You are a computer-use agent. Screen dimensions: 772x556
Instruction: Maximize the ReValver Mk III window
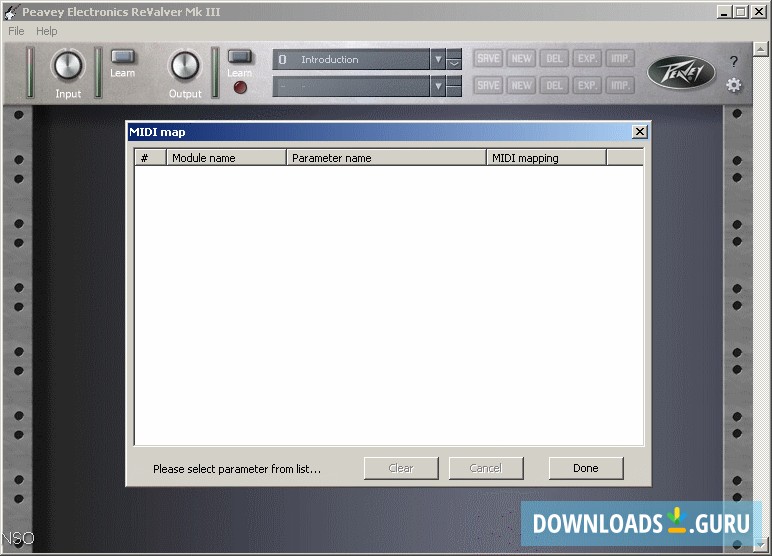[x=740, y=12]
